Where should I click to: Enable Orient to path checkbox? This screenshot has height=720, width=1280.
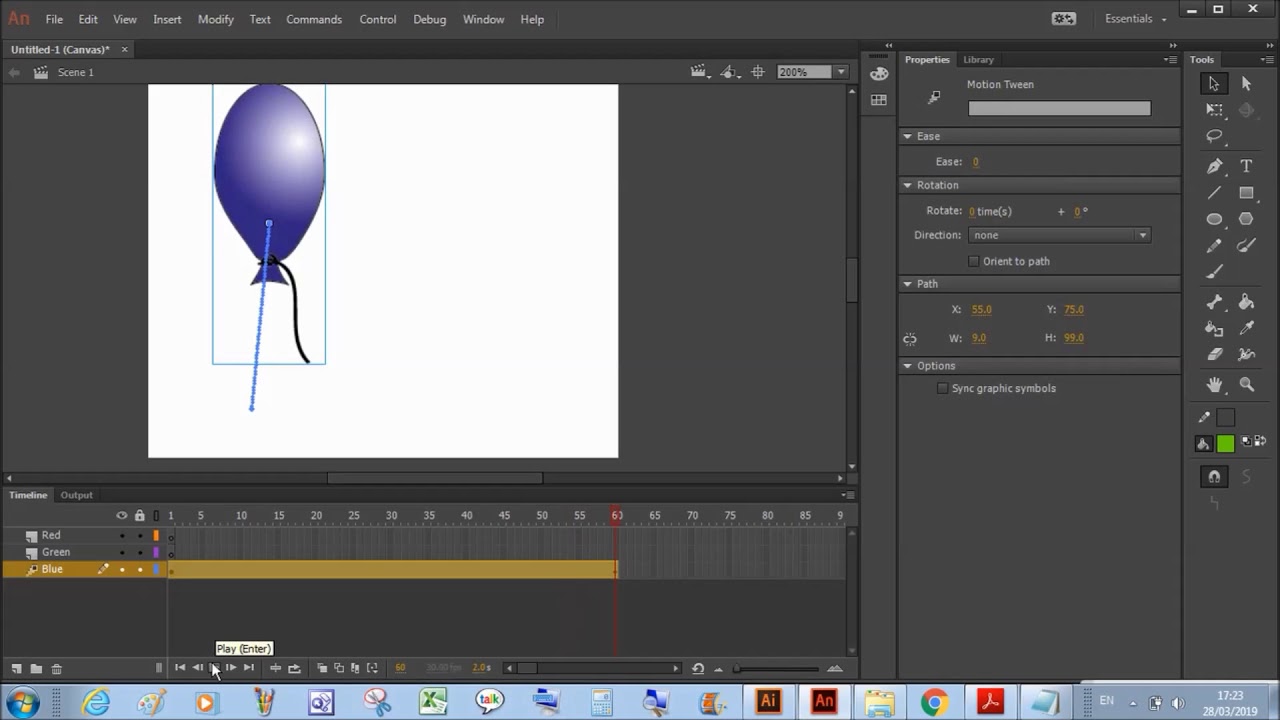pos(974,261)
